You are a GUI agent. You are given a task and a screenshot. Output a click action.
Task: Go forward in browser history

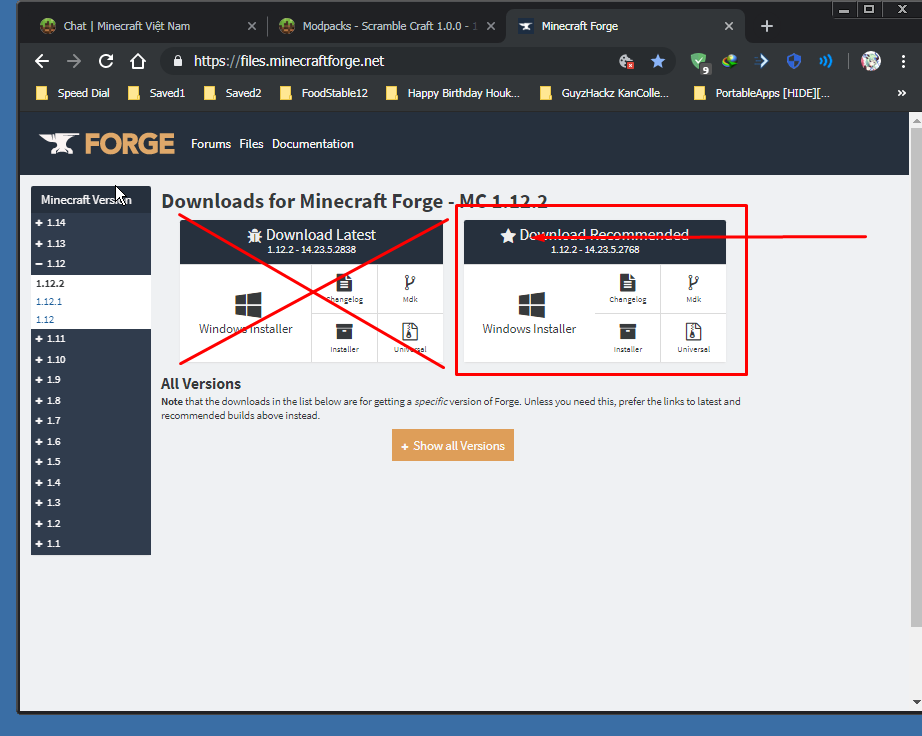(74, 61)
